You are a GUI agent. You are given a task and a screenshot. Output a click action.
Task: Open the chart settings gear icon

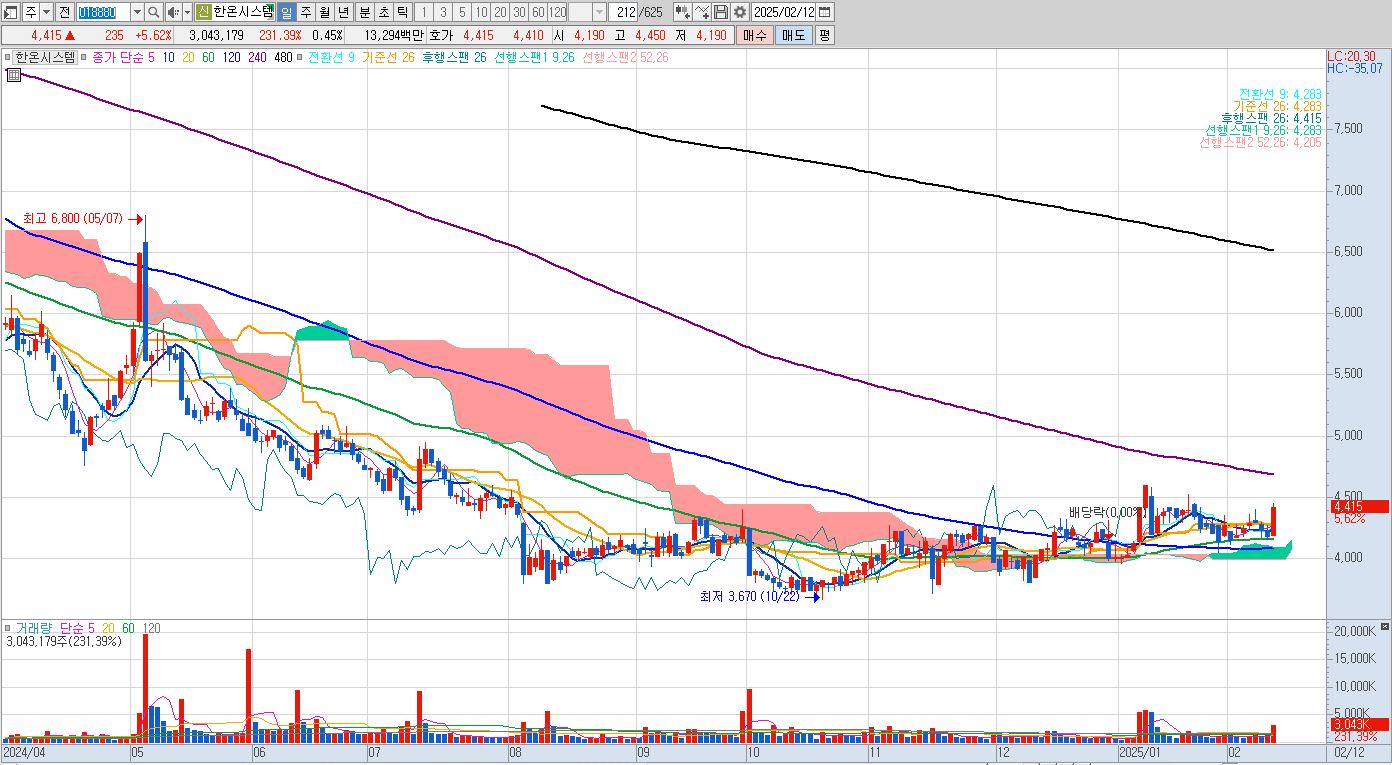(739, 12)
